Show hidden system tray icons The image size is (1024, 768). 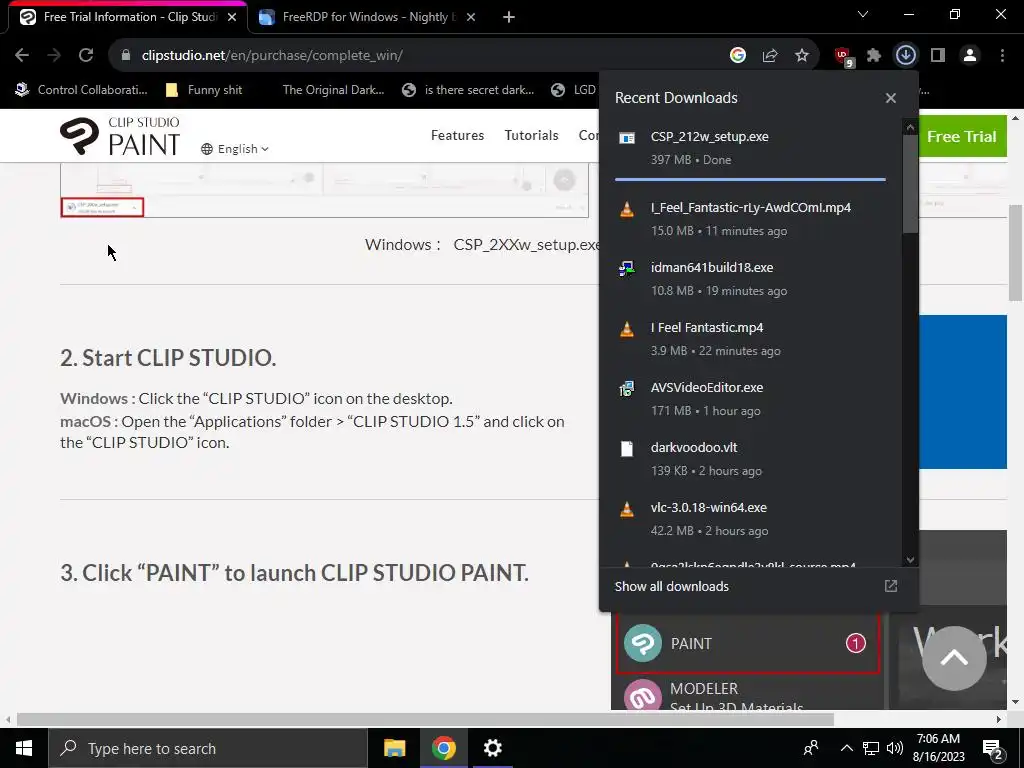(x=846, y=748)
